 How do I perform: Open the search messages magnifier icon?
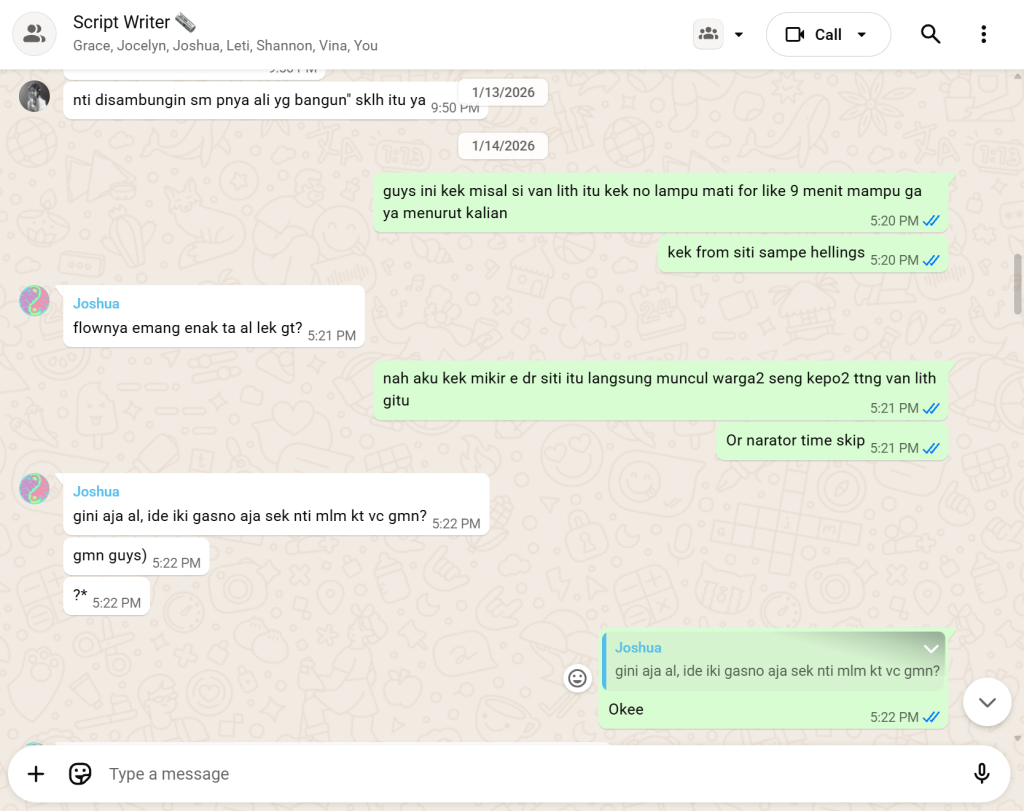tap(930, 34)
